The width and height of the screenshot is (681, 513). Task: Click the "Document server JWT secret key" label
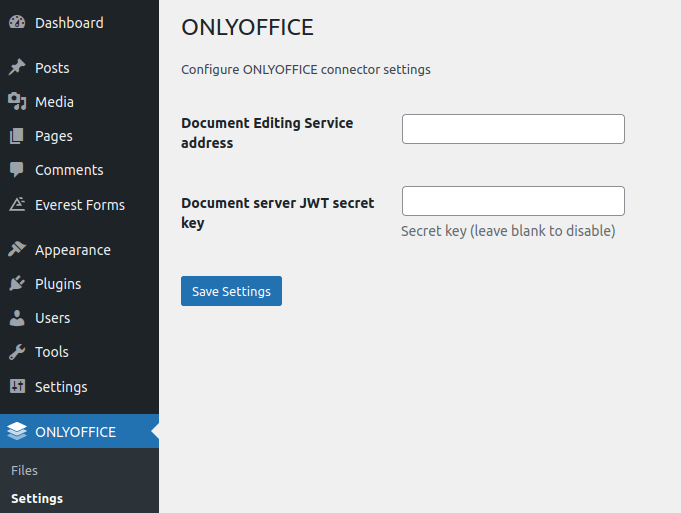click(x=277, y=213)
